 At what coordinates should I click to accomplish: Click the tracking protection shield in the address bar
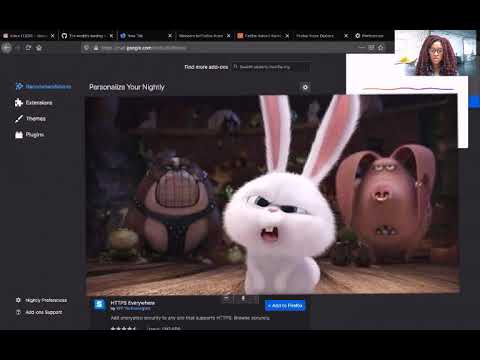[x=87, y=48]
